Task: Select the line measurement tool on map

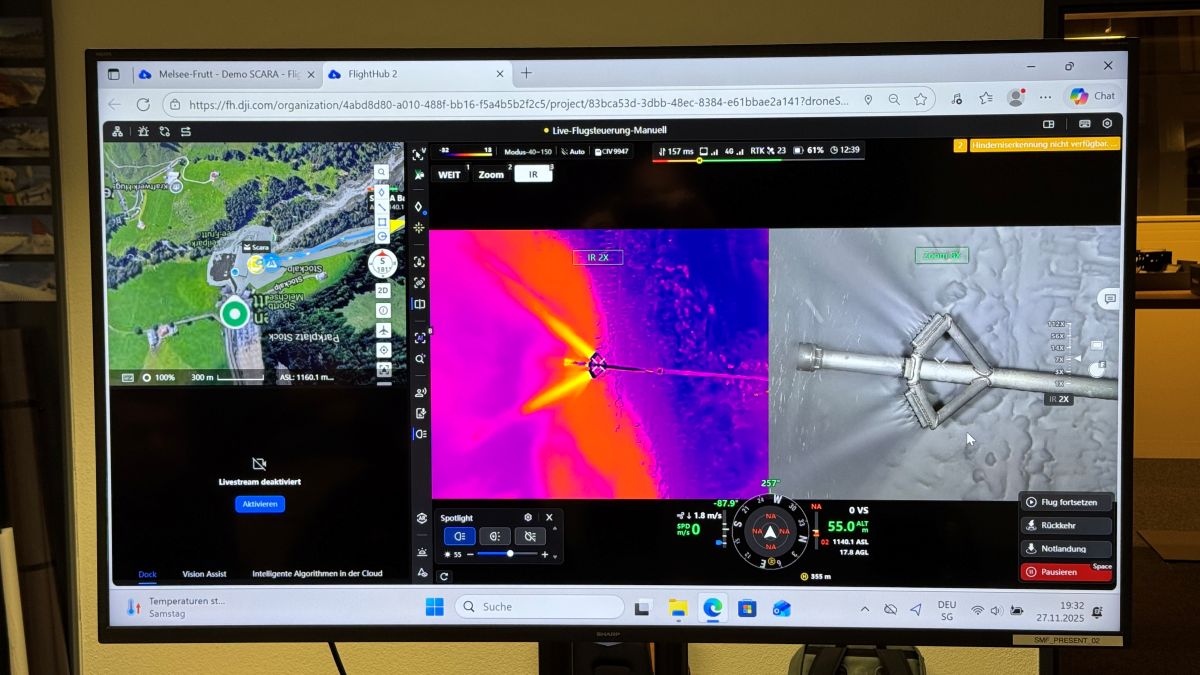Action: (381, 207)
